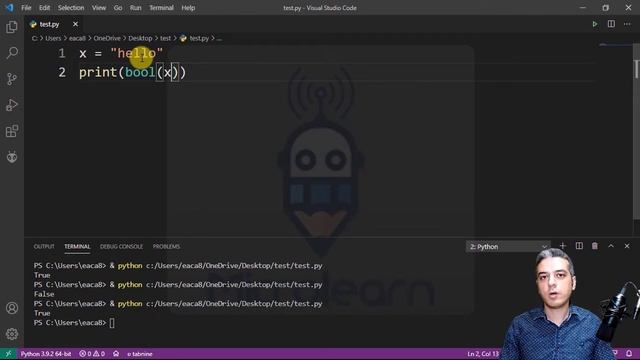Run Python file with the play icon

(595, 24)
